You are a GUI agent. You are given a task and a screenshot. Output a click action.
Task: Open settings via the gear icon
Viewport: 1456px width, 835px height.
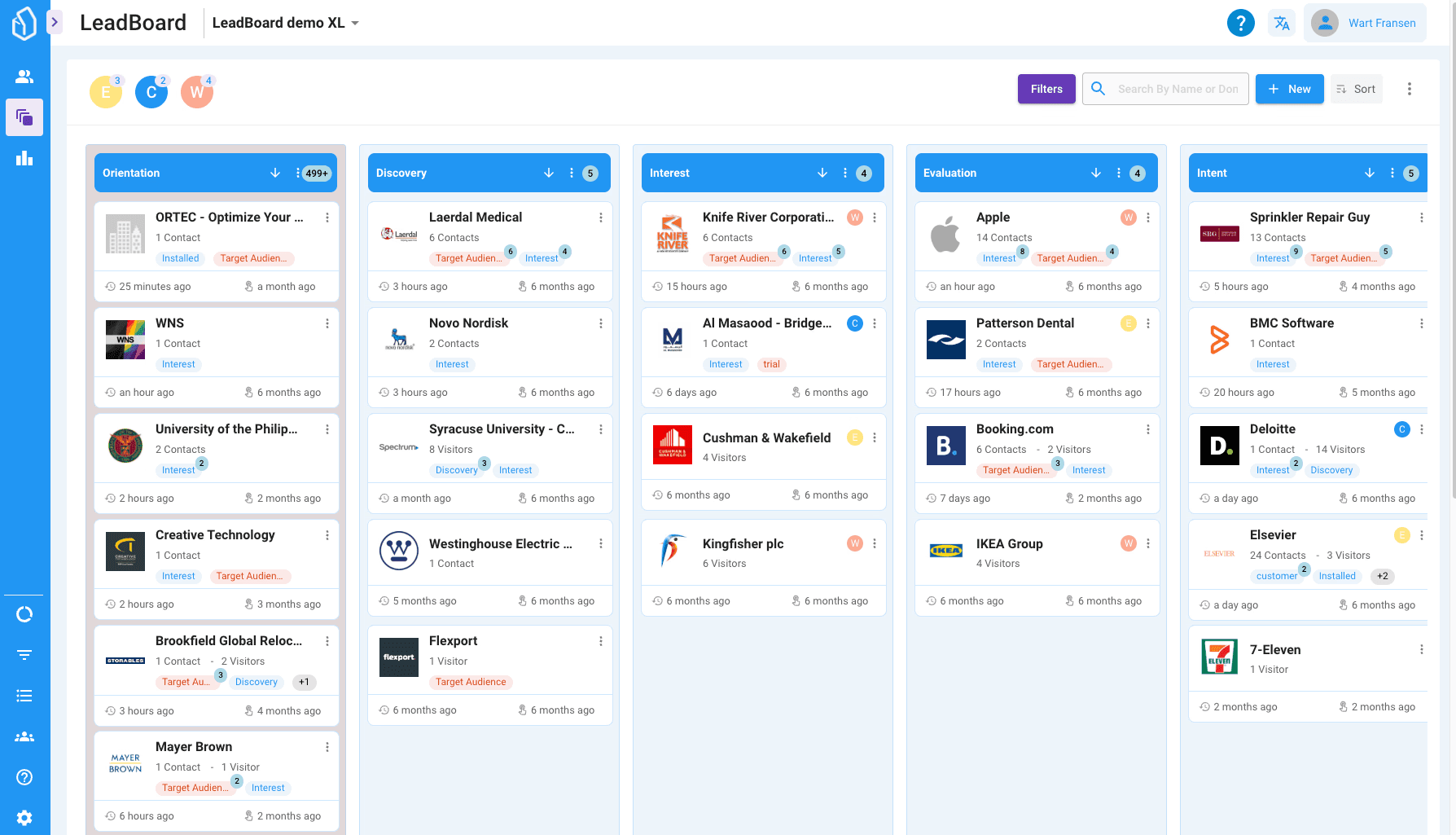[x=24, y=817]
